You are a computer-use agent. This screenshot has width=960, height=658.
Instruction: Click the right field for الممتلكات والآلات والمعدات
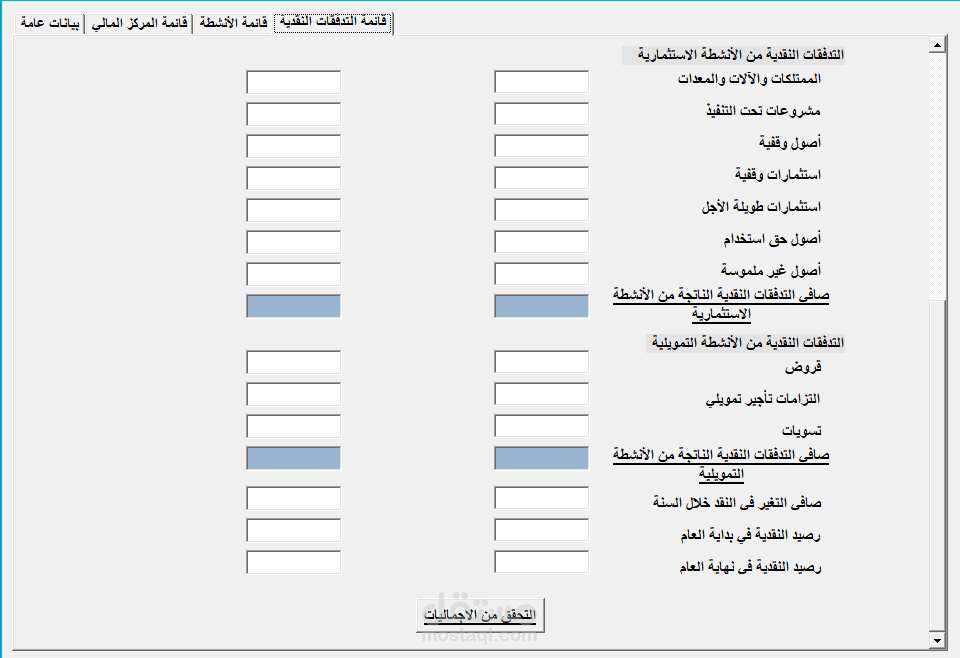[x=541, y=82]
